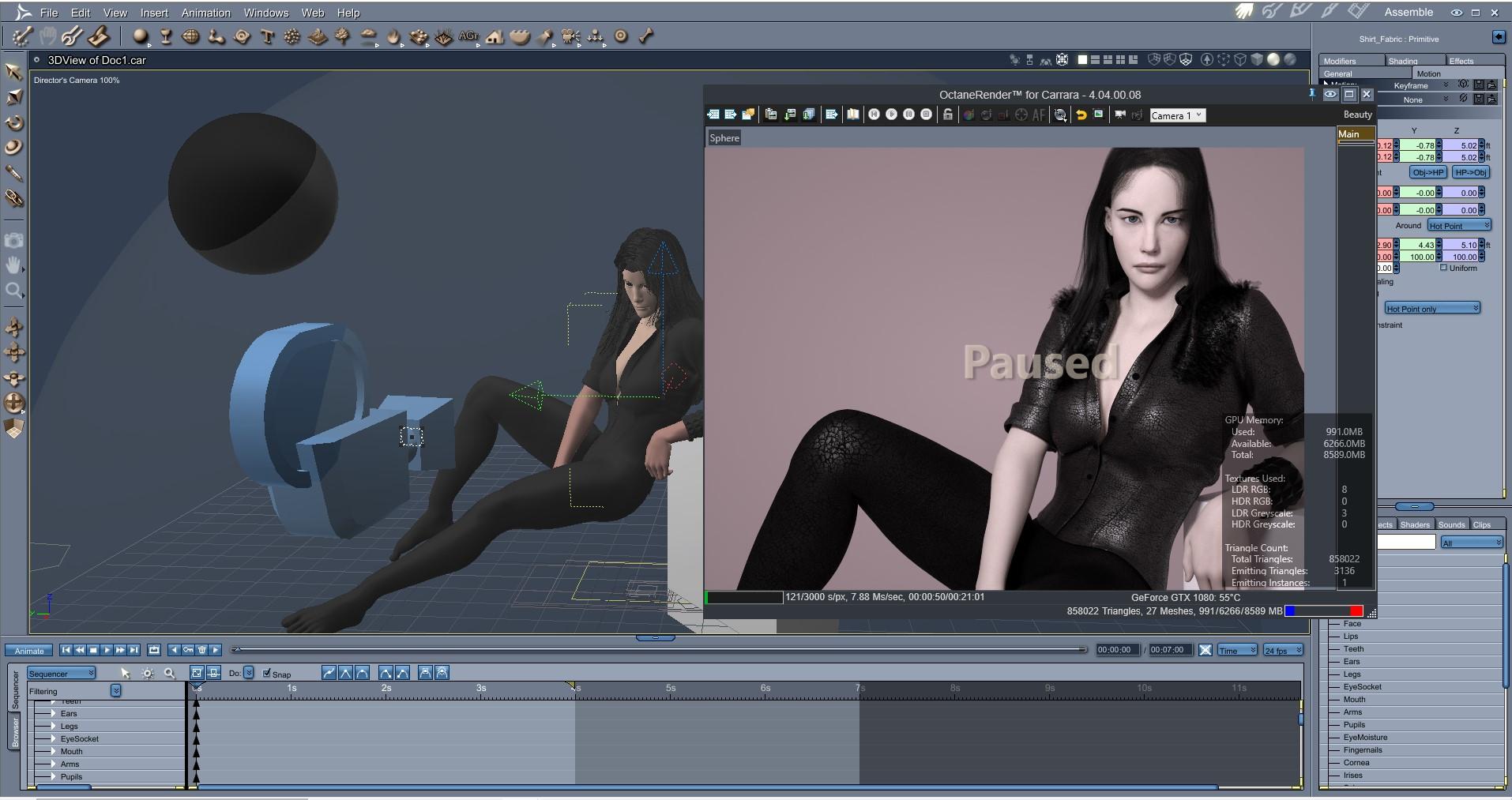
Task: Select the Fingernails item in the shader list
Action: pyautogui.click(x=1363, y=750)
